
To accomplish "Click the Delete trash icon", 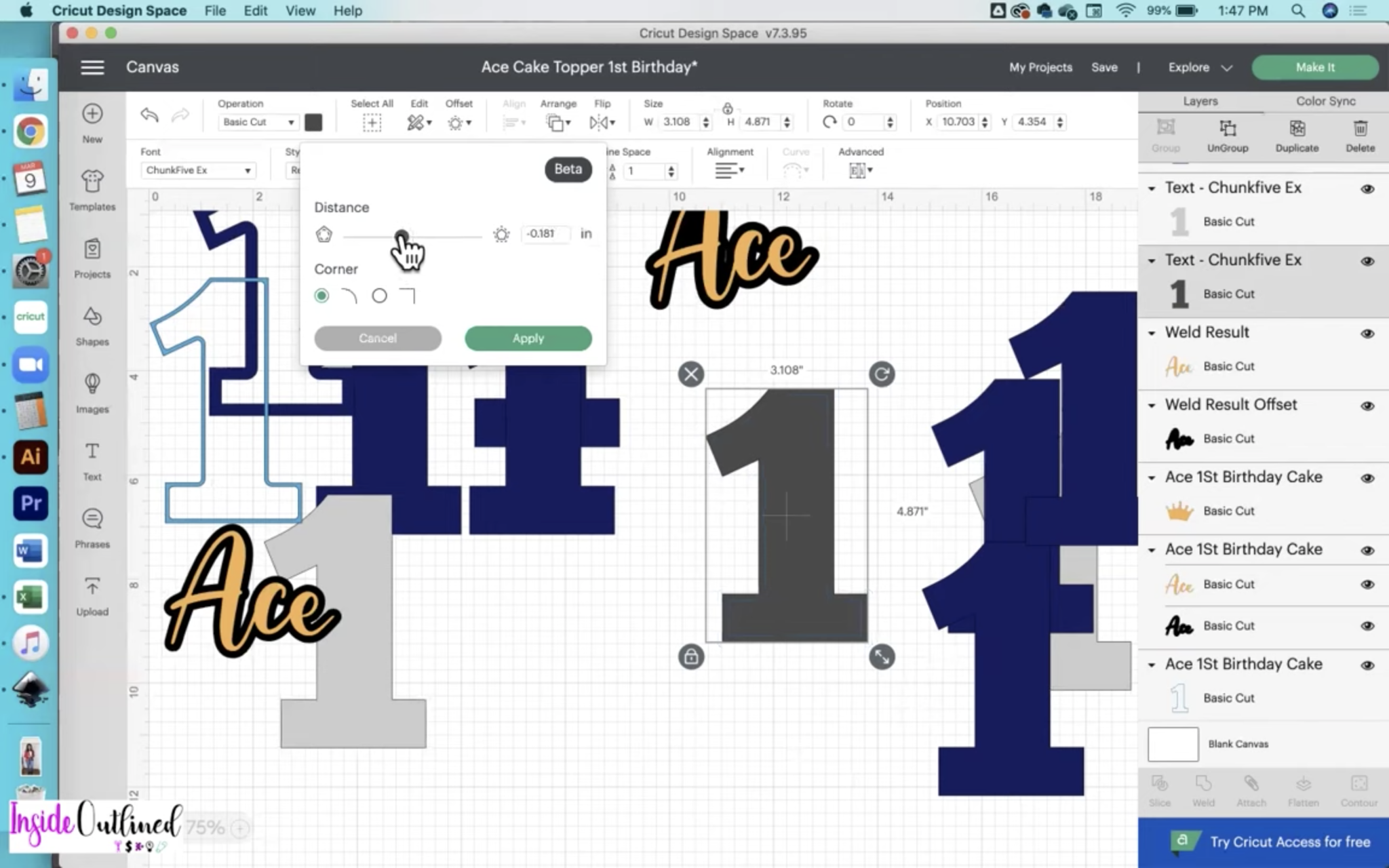I will pos(1360,135).
